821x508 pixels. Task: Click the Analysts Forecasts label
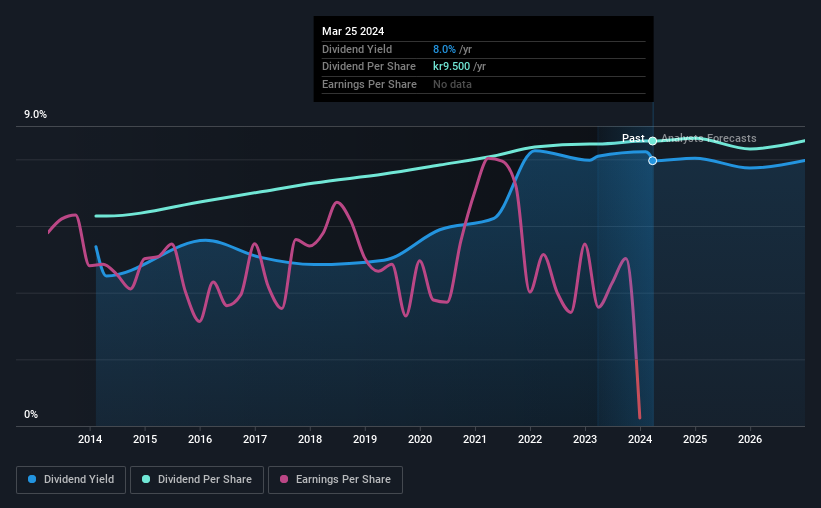(708, 138)
